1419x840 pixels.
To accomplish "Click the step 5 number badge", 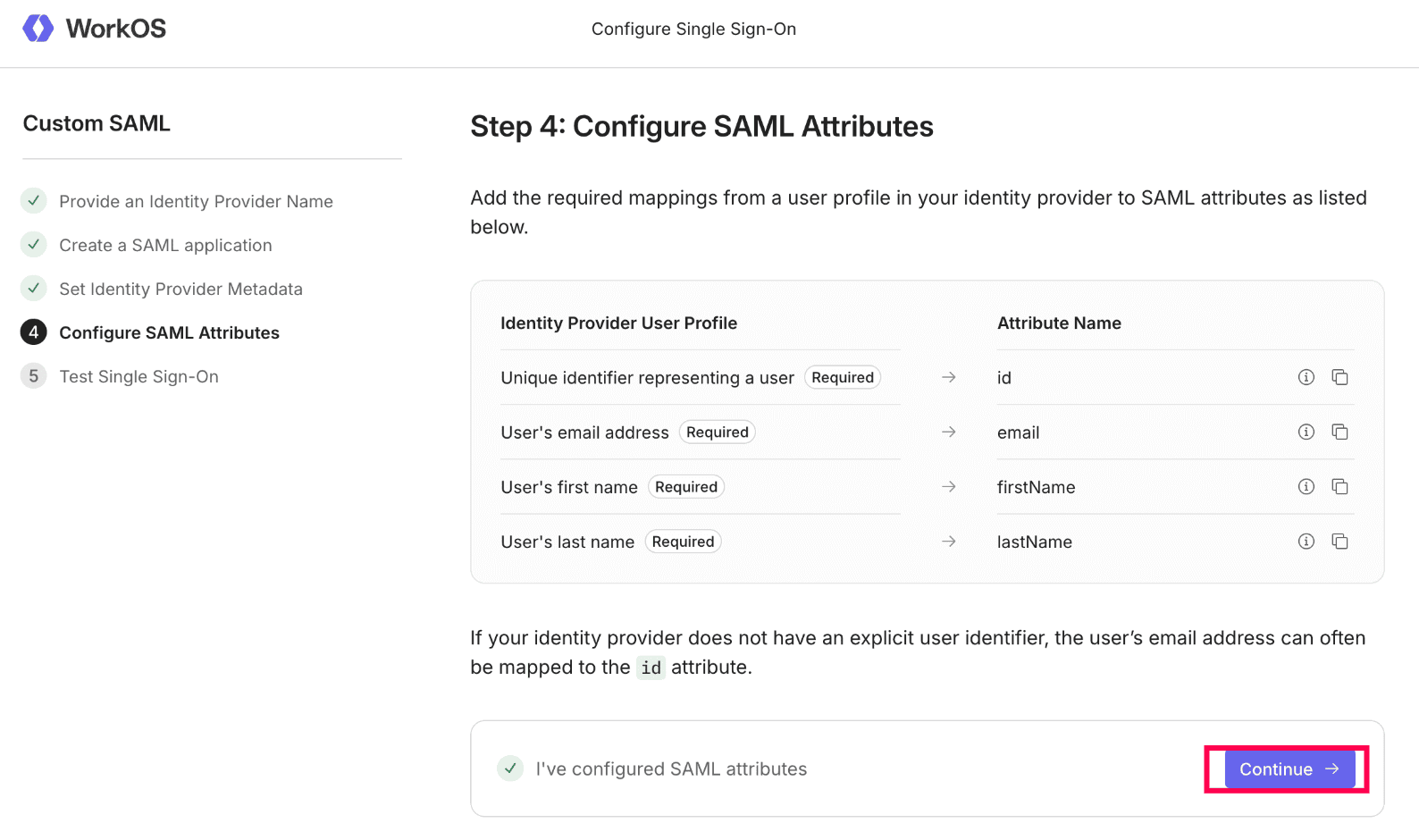I will coord(34,376).
